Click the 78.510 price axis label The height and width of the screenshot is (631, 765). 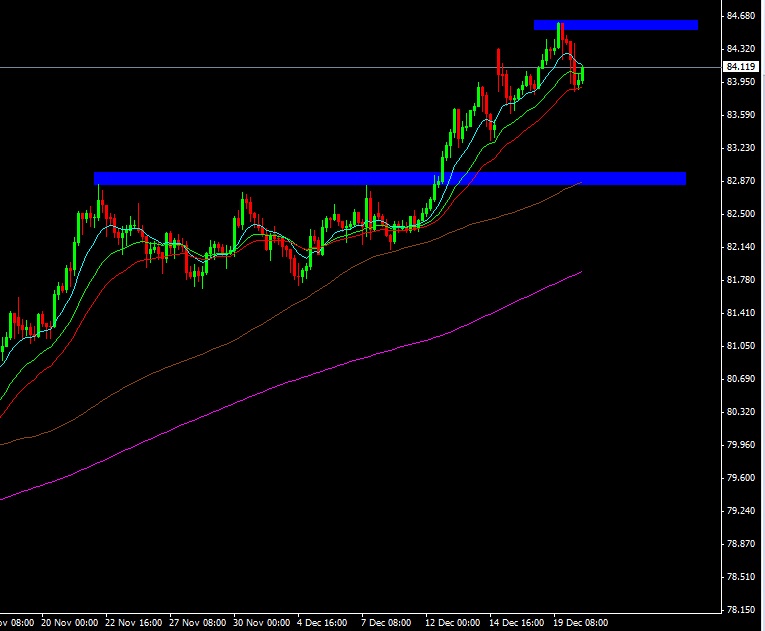coord(741,577)
